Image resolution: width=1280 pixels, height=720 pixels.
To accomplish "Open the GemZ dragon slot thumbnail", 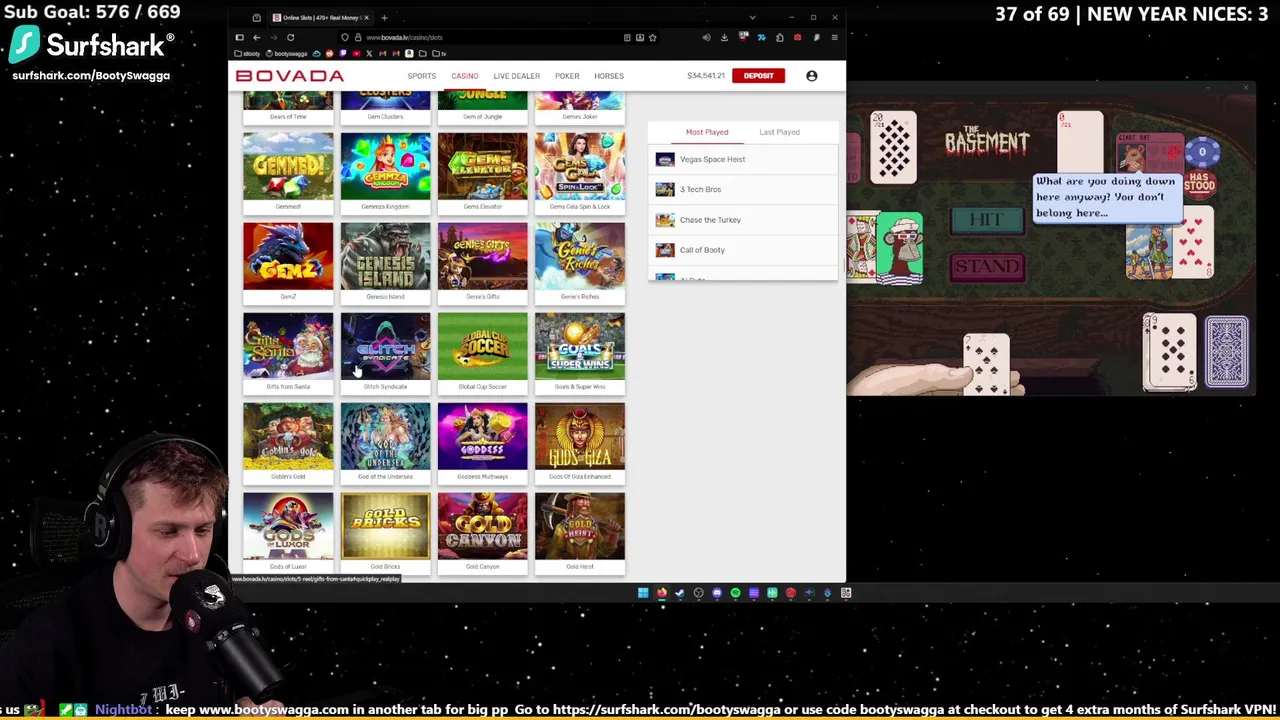I will point(288,257).
